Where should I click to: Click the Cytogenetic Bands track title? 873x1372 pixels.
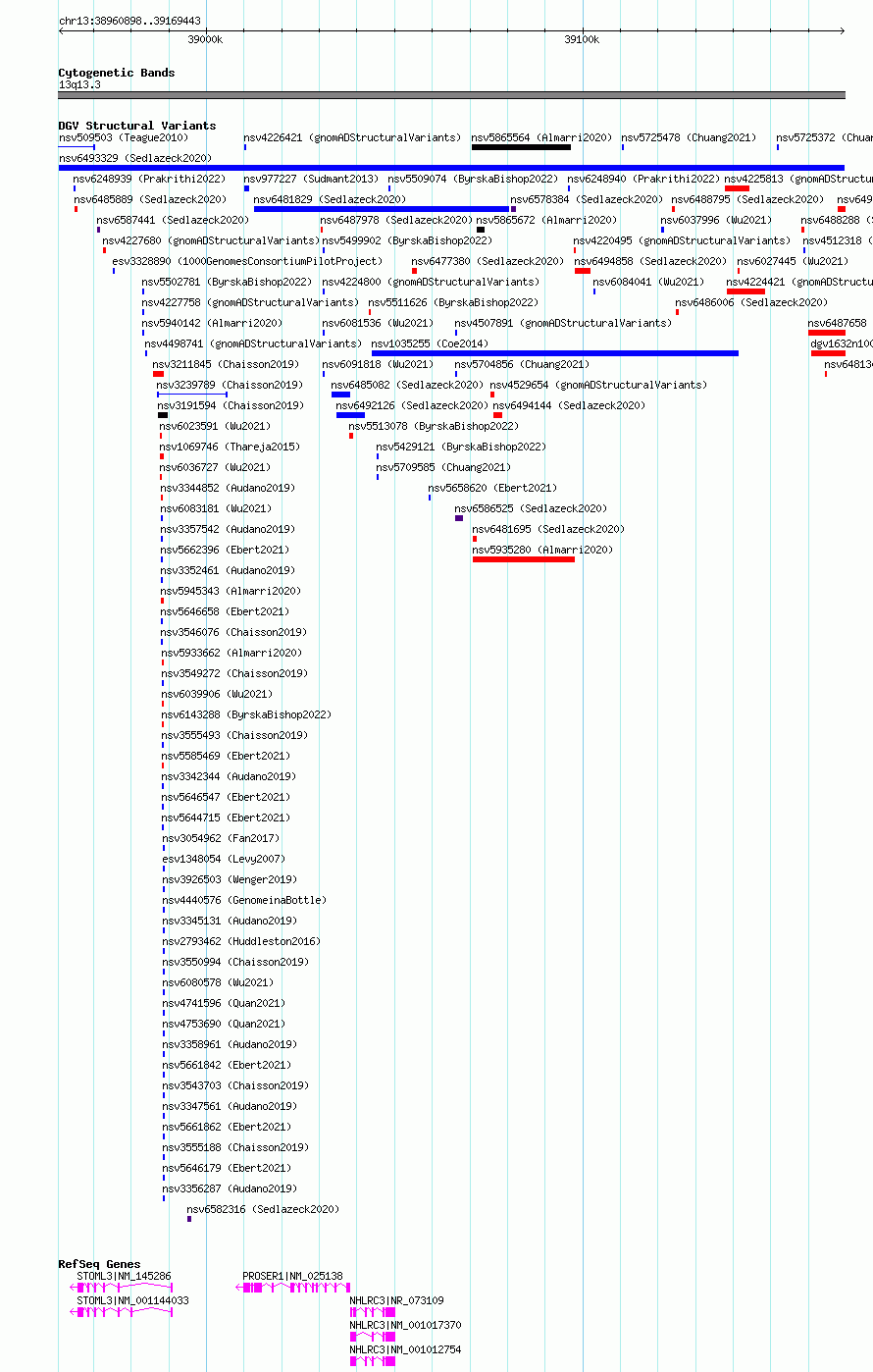pos(117,73)
